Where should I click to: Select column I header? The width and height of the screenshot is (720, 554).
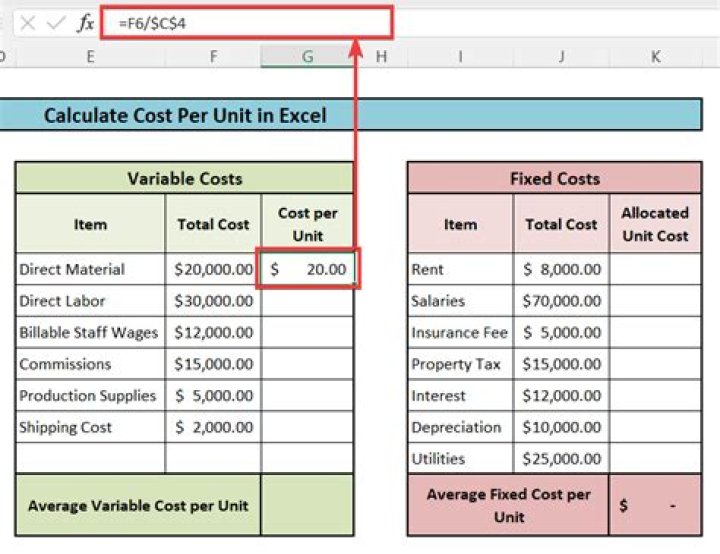460,57
